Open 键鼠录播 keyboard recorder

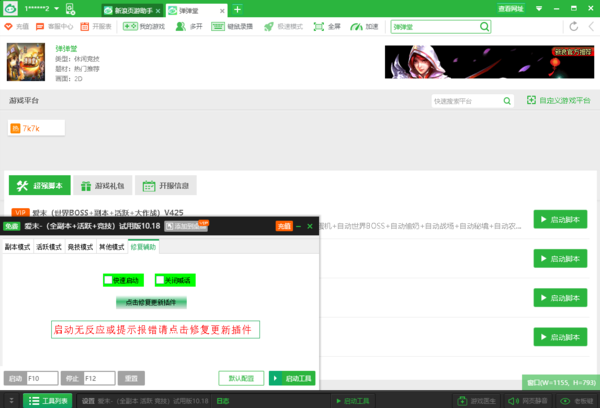pos(232,26)
